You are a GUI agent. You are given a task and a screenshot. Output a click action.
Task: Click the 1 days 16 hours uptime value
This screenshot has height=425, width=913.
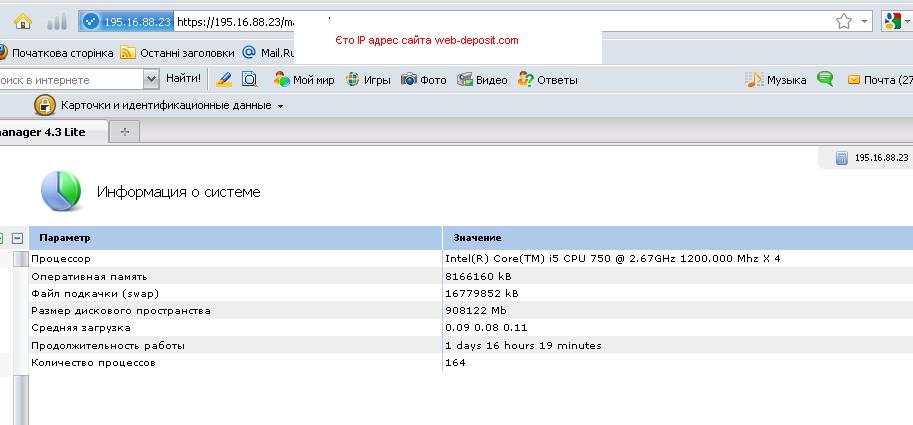point(523,346)
